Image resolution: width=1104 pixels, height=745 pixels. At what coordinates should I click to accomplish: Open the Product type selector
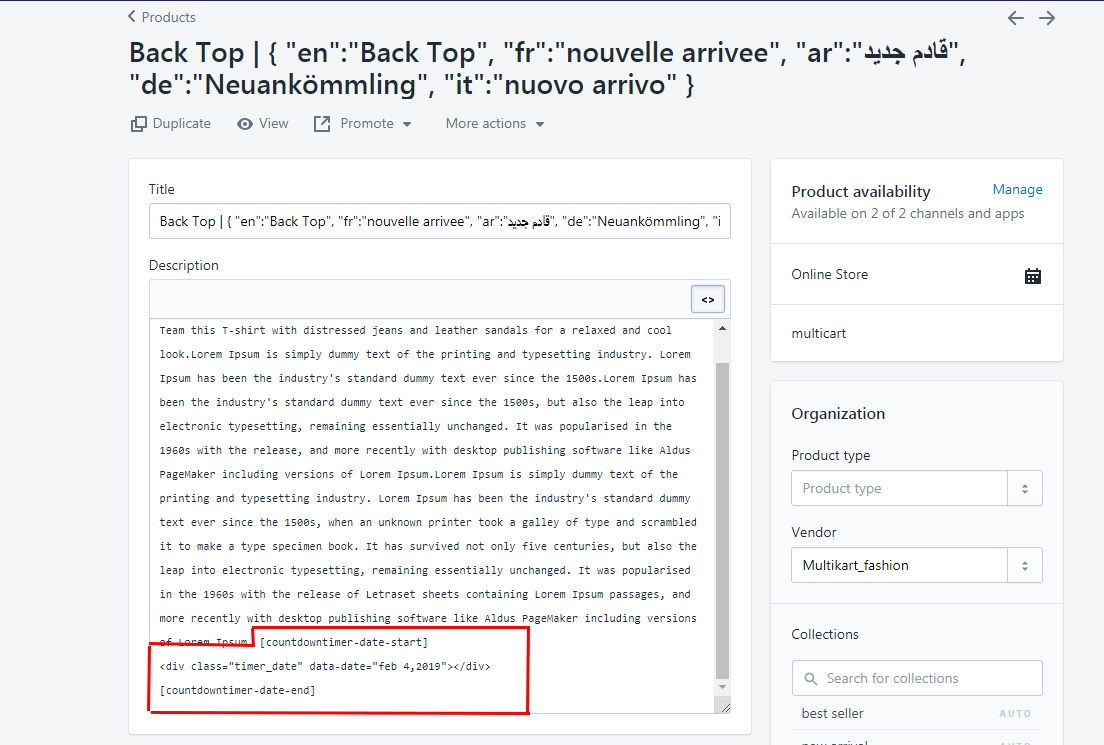[x=1025, y=488]
